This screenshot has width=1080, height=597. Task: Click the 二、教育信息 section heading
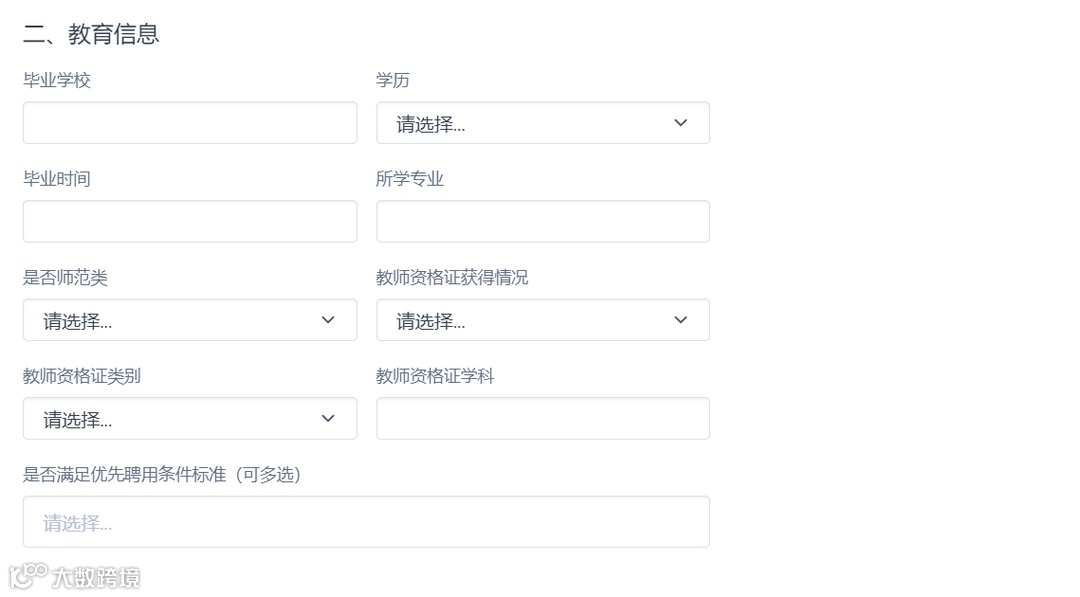(x=91, y=34)
